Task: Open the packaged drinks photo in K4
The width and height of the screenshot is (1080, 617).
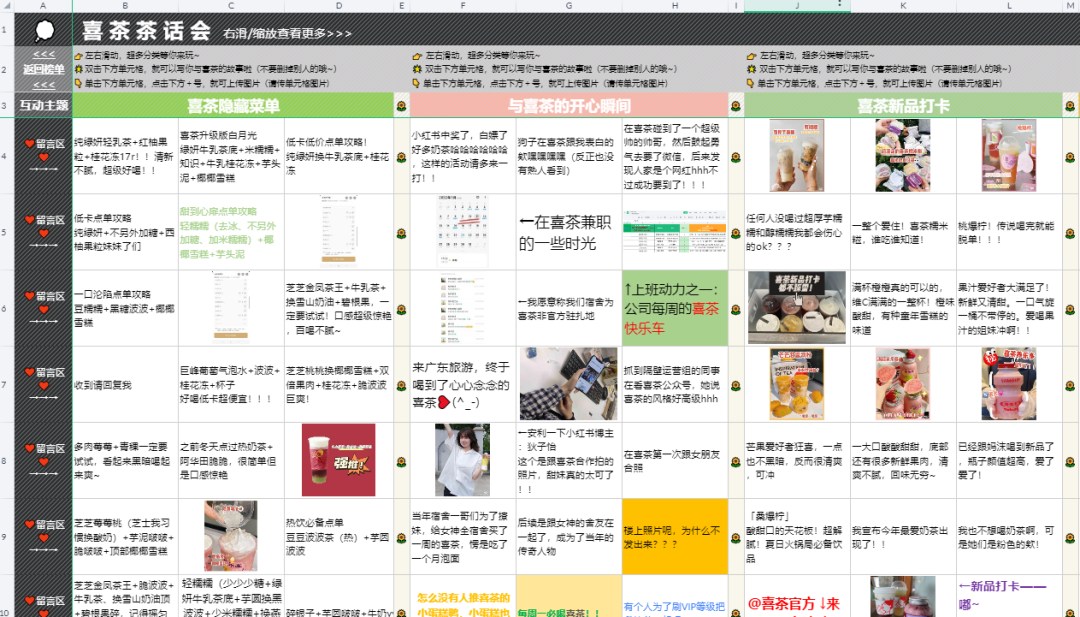Action: (903, 156)
